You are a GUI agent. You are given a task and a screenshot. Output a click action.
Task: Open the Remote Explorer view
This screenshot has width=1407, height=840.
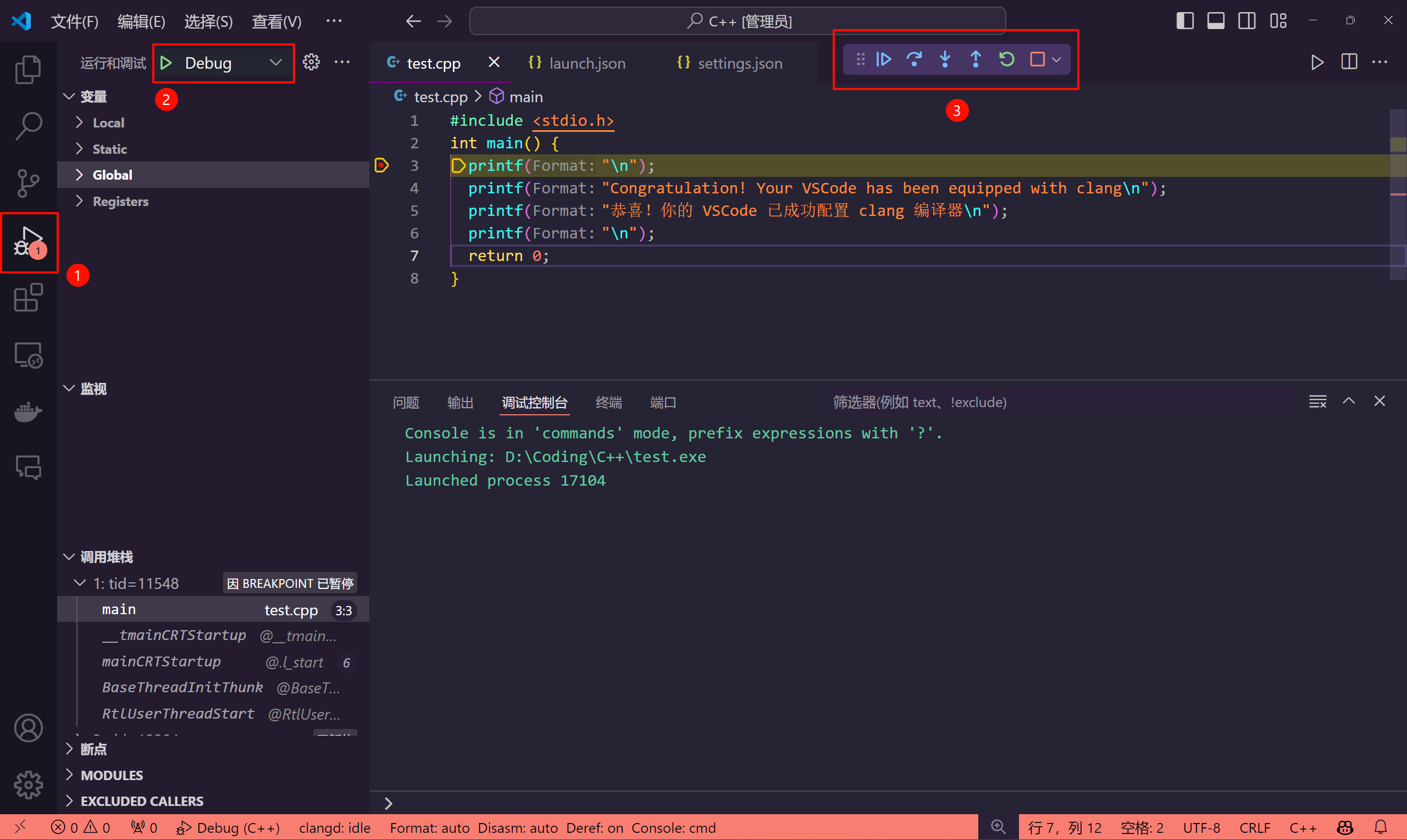29,355
